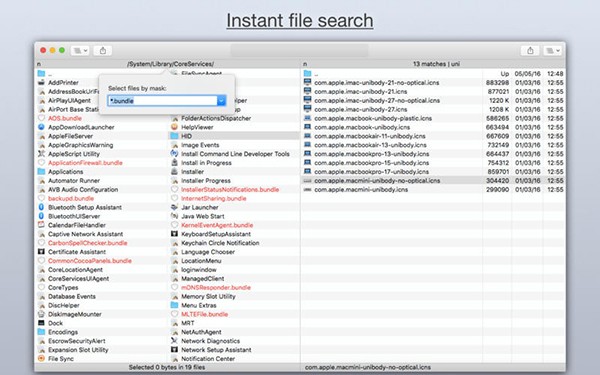The image size is (600, 375).
Task: Select the Menu Extras folder icon
Action: pyautogui.click(x=174, y=305)
